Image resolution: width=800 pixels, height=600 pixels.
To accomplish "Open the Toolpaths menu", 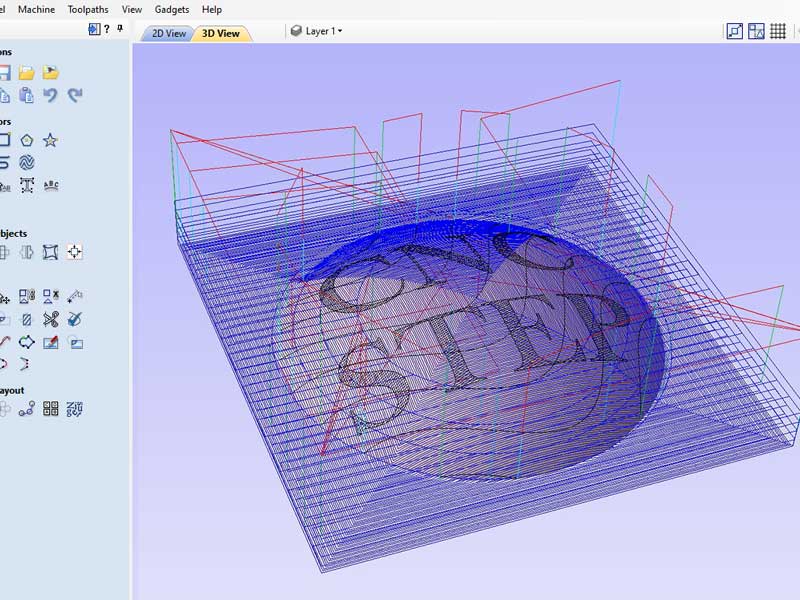I will (x=88, y=9).
